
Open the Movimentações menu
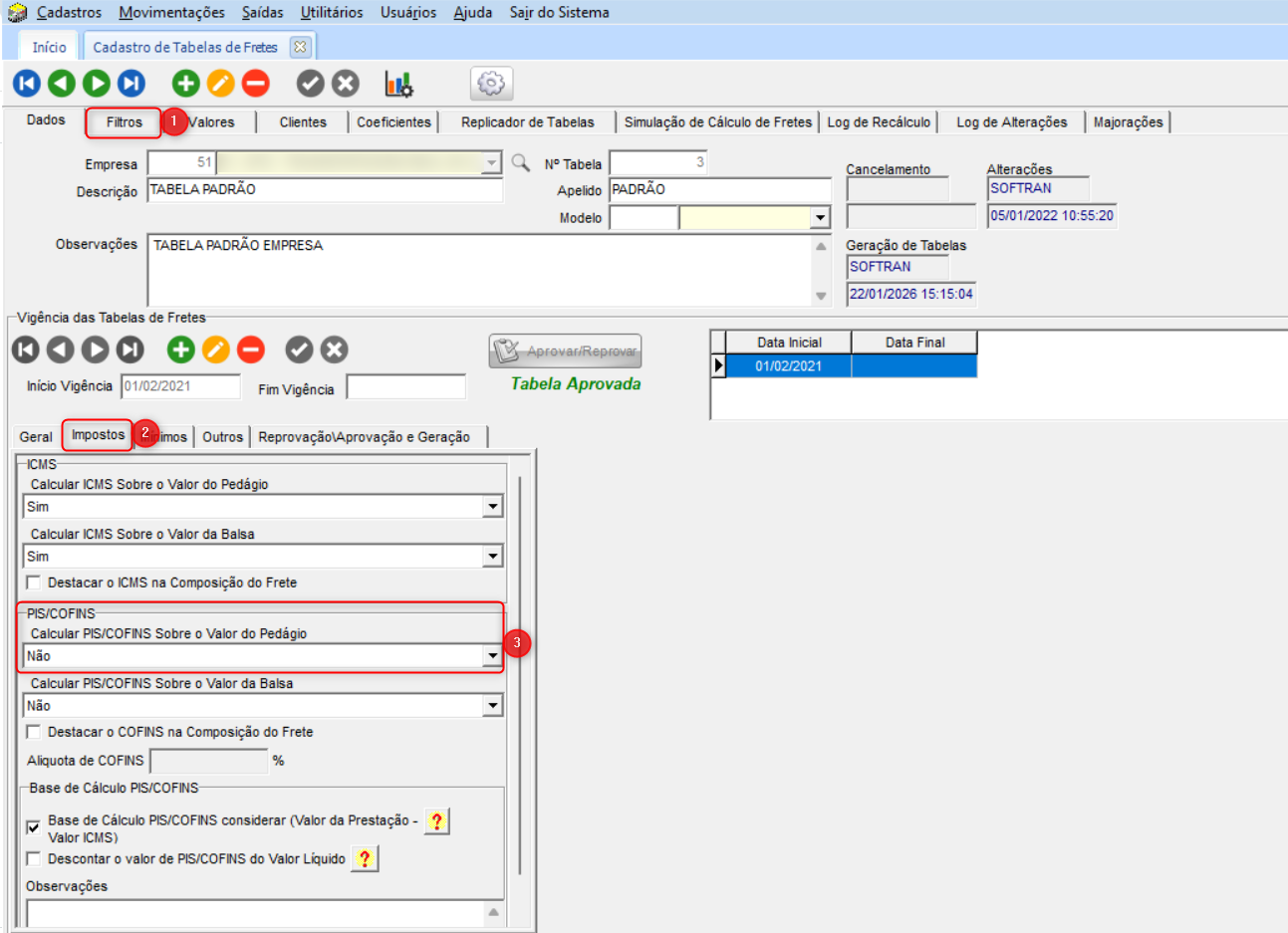[171, 12]
